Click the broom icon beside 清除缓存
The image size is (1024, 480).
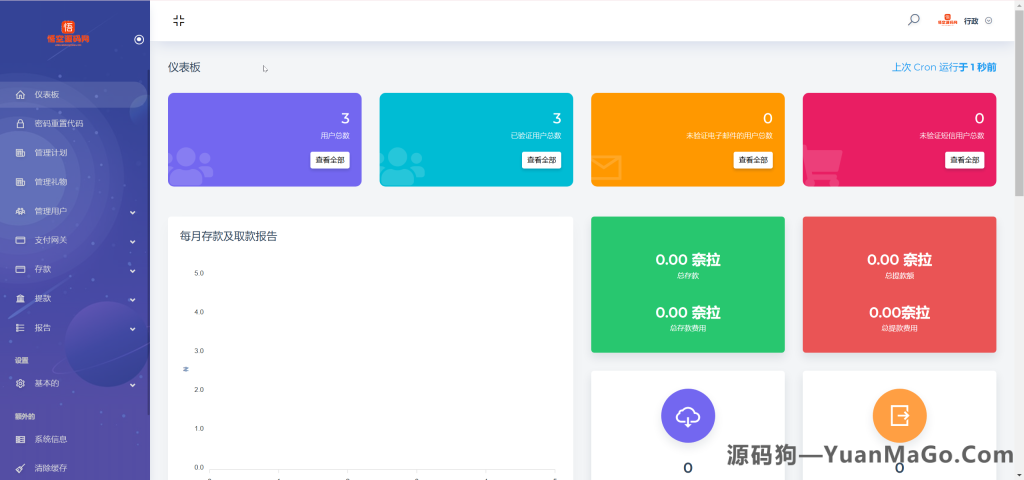[20, 468]
